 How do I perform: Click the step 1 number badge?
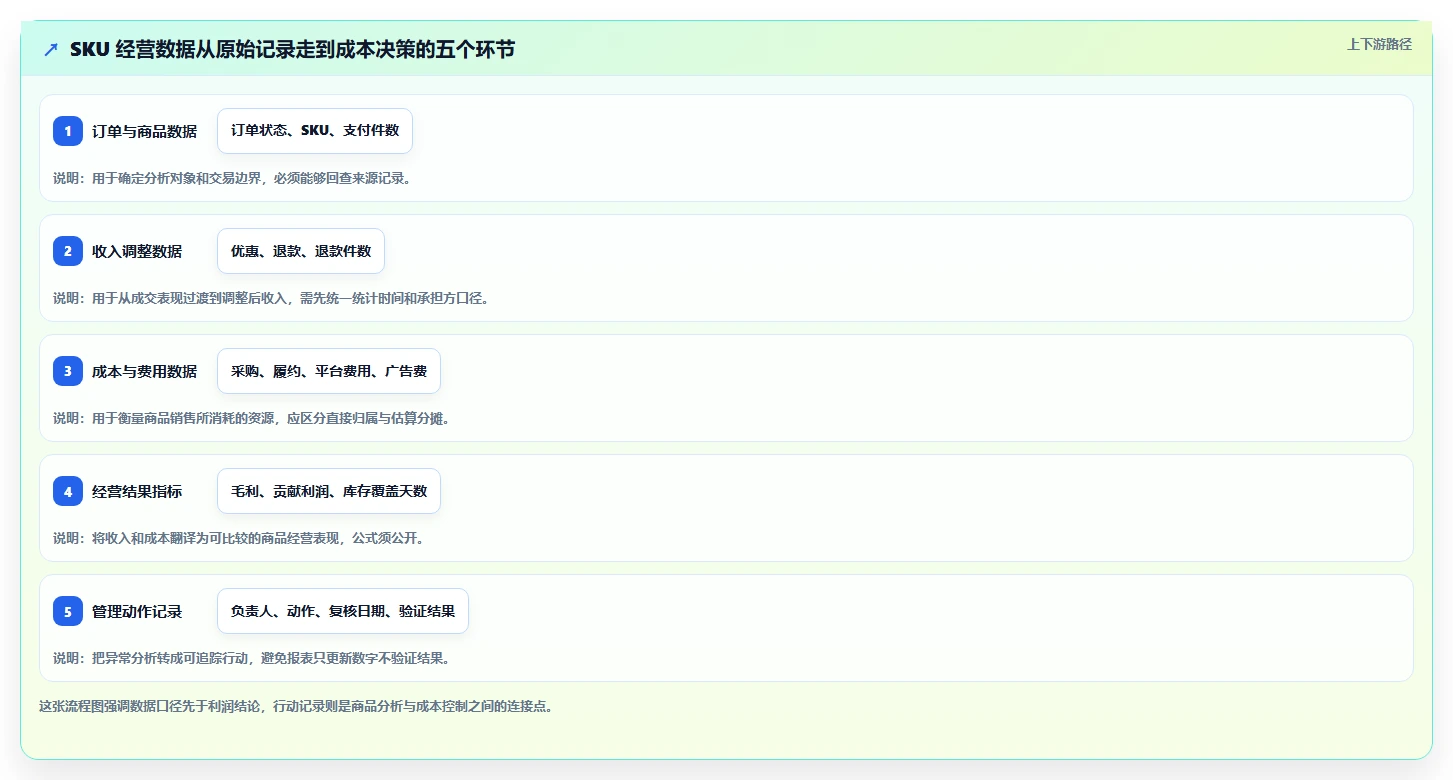68,131
